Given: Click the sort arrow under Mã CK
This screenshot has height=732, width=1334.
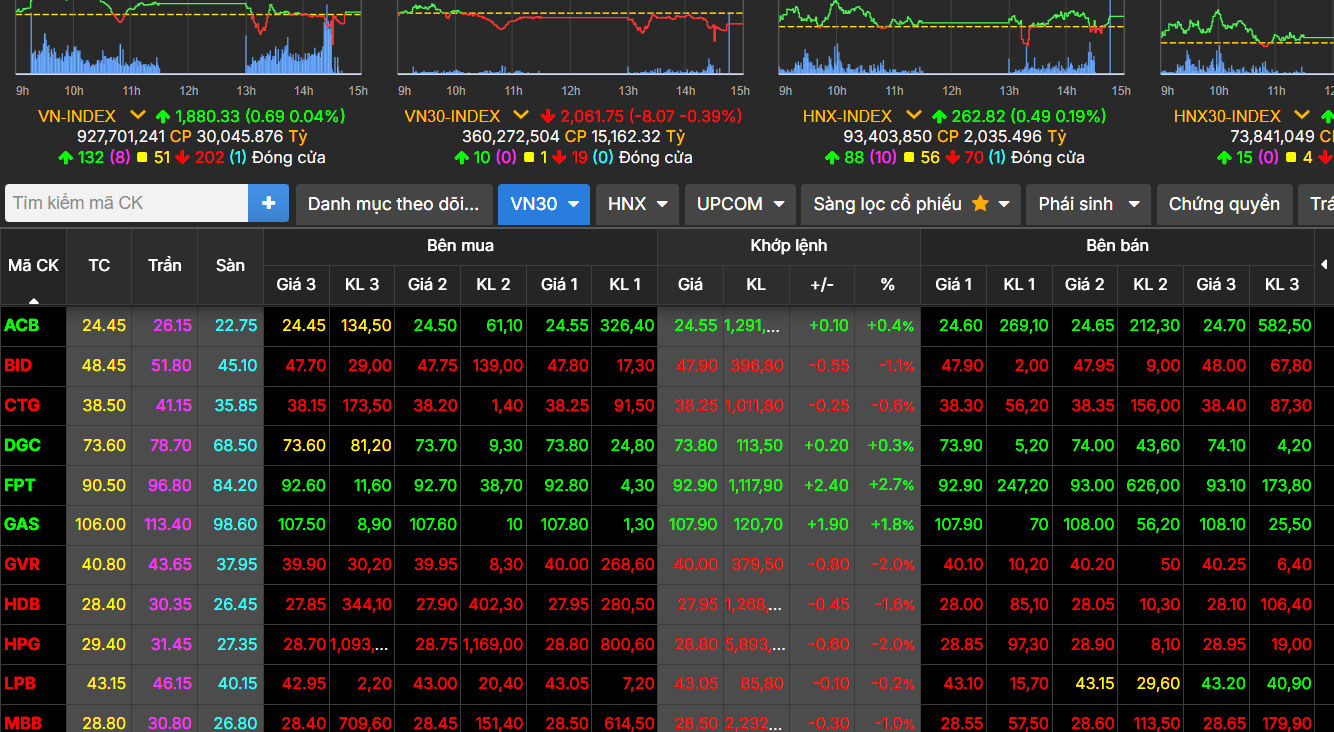Looking at the screenshot, I should 34,300.
